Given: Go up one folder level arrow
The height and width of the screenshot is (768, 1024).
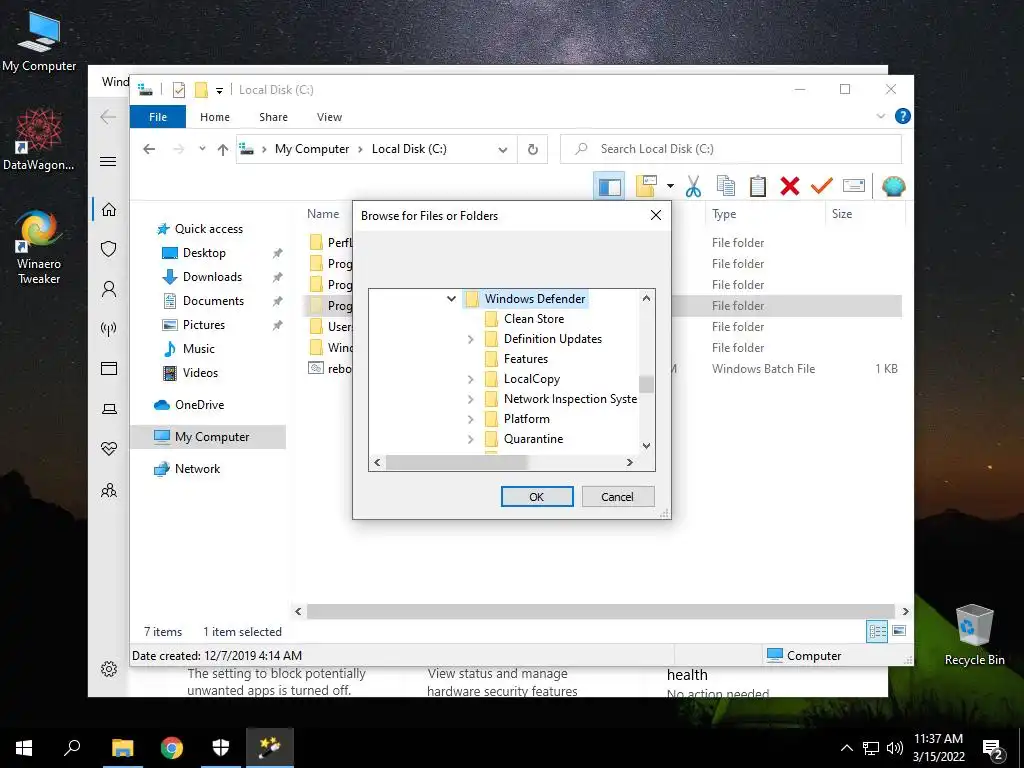Looking at the screenshot, I should 223,150.
